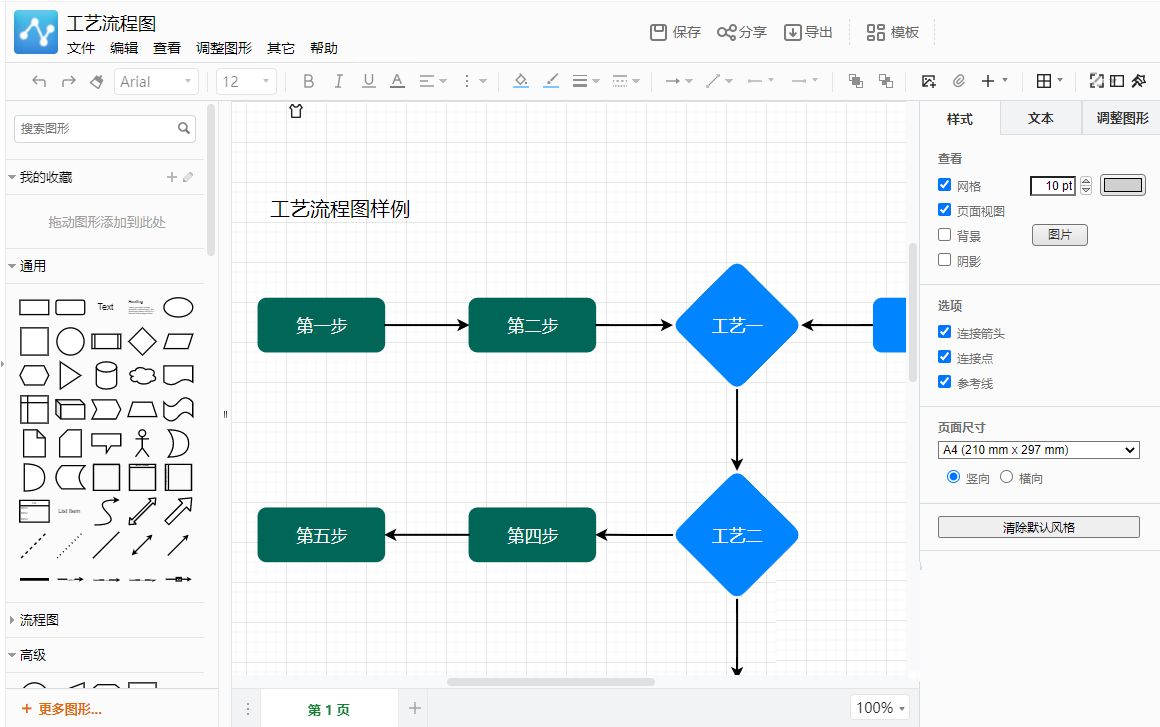Open the Arial font dropdown
1160x727 pixels.
[156, 81]
